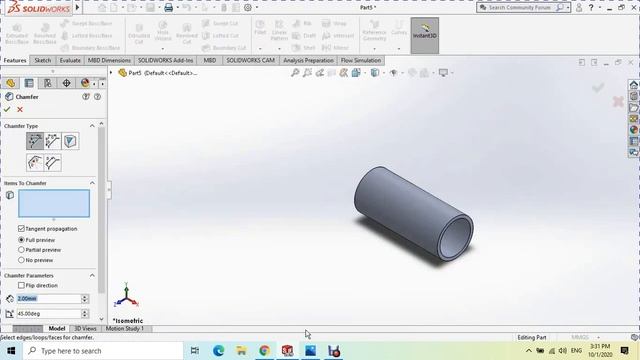This screenshot has height=360, width=640.
Task: Open File Explorer folder icon in task pane
Action: [633, 107]
